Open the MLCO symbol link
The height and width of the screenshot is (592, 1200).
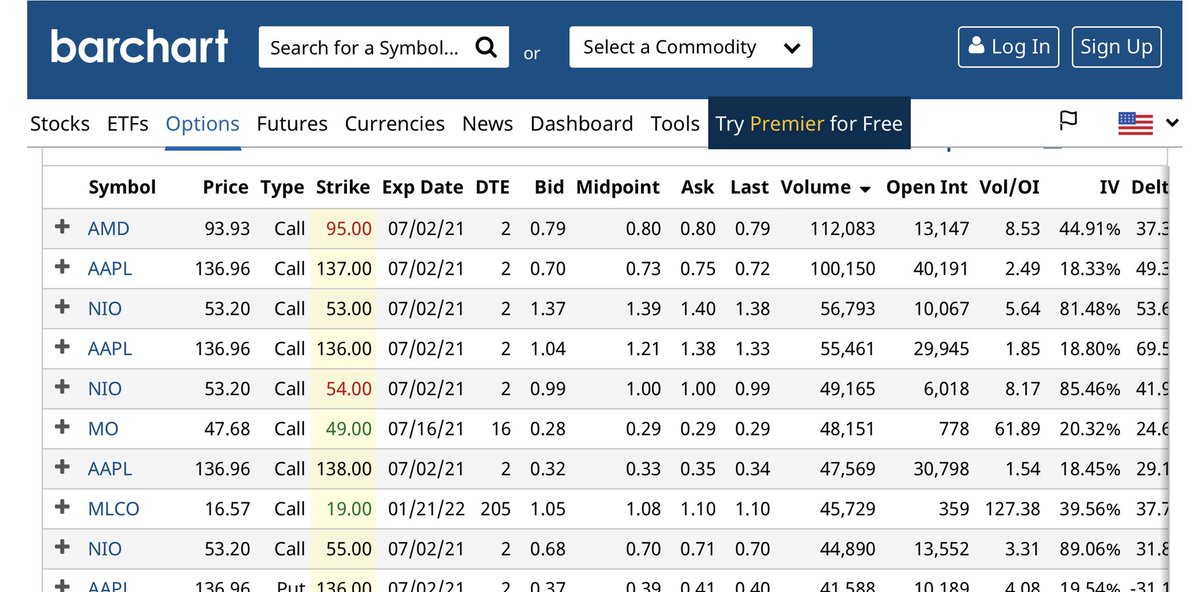click(x=114, y=509)
